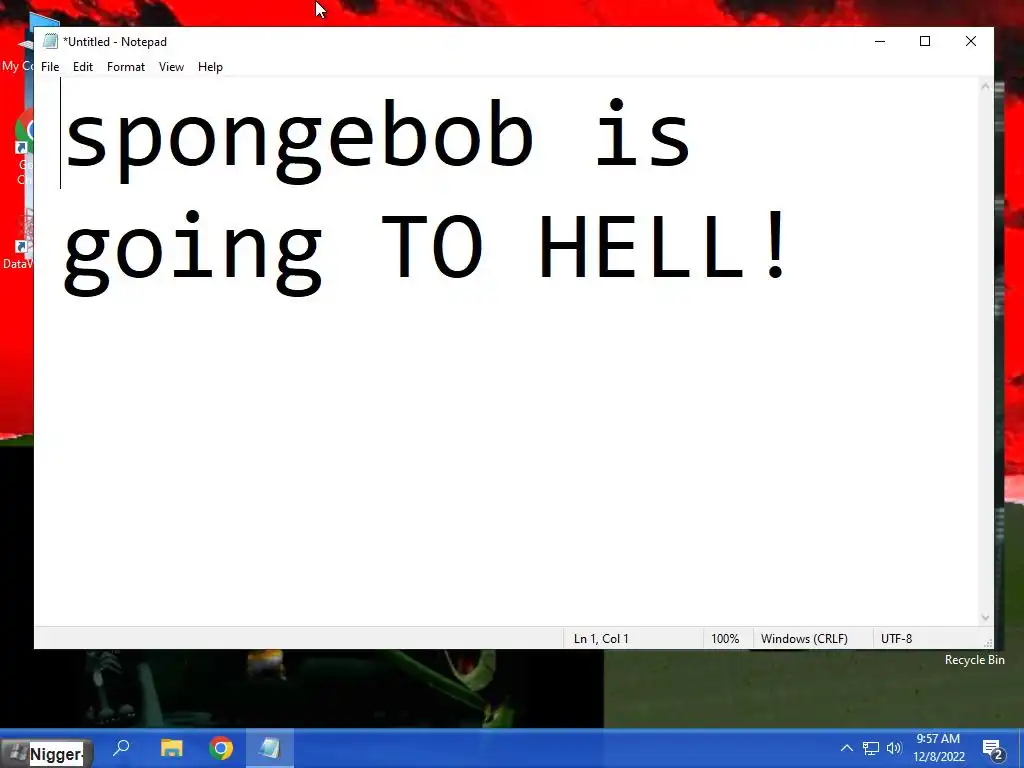Click the Windows (CRLF) status entry
The width and height of the screenshot is (1024, 768).
(804, 639)
